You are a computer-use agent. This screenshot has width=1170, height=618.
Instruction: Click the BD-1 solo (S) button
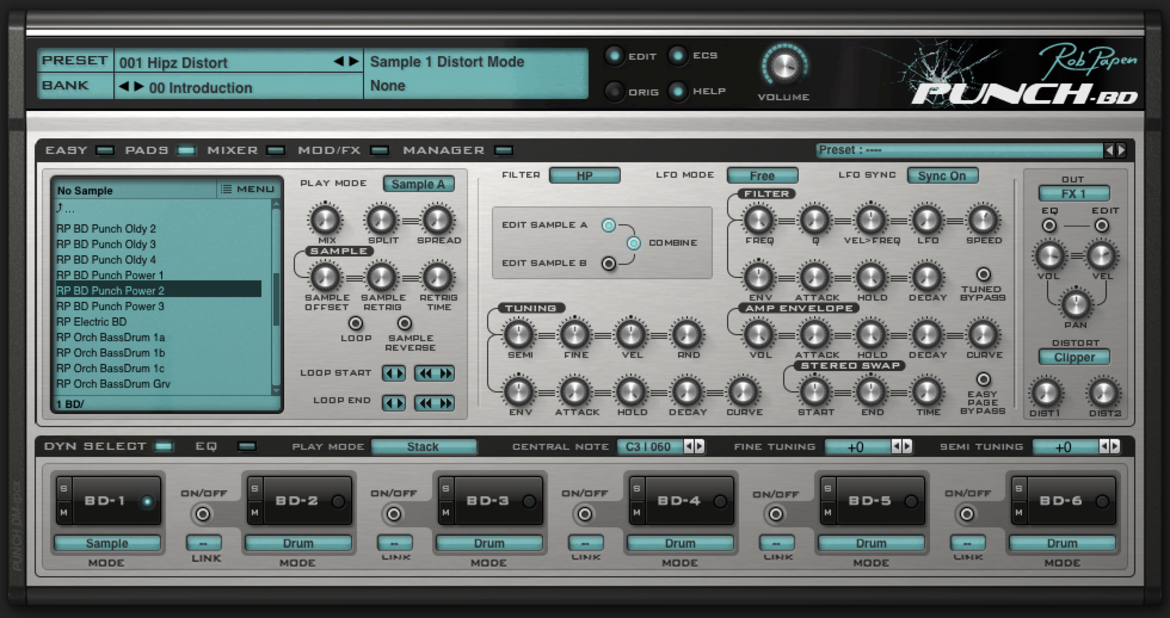[64, 489]
